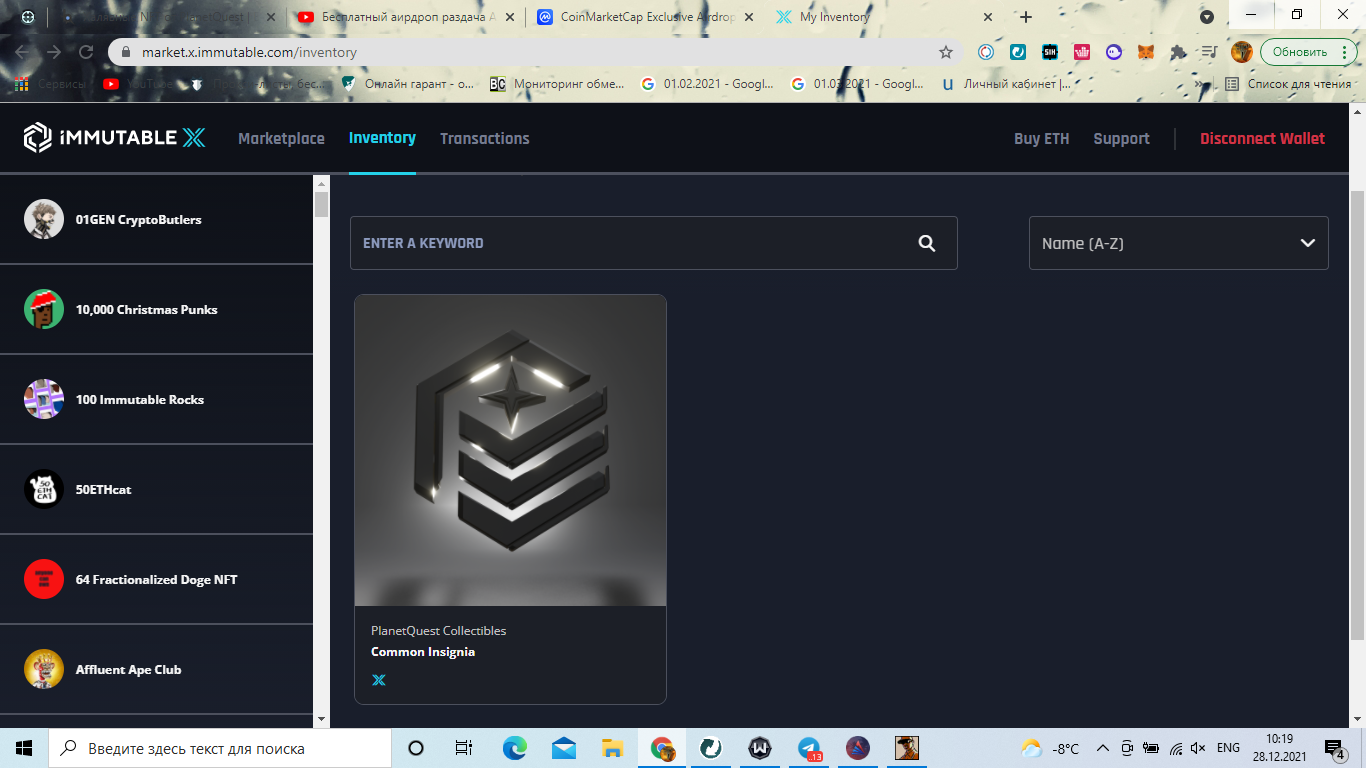Bookmark this page with the star icon
The width and height of the screenshot is (1366, 768).
(945, 52)
